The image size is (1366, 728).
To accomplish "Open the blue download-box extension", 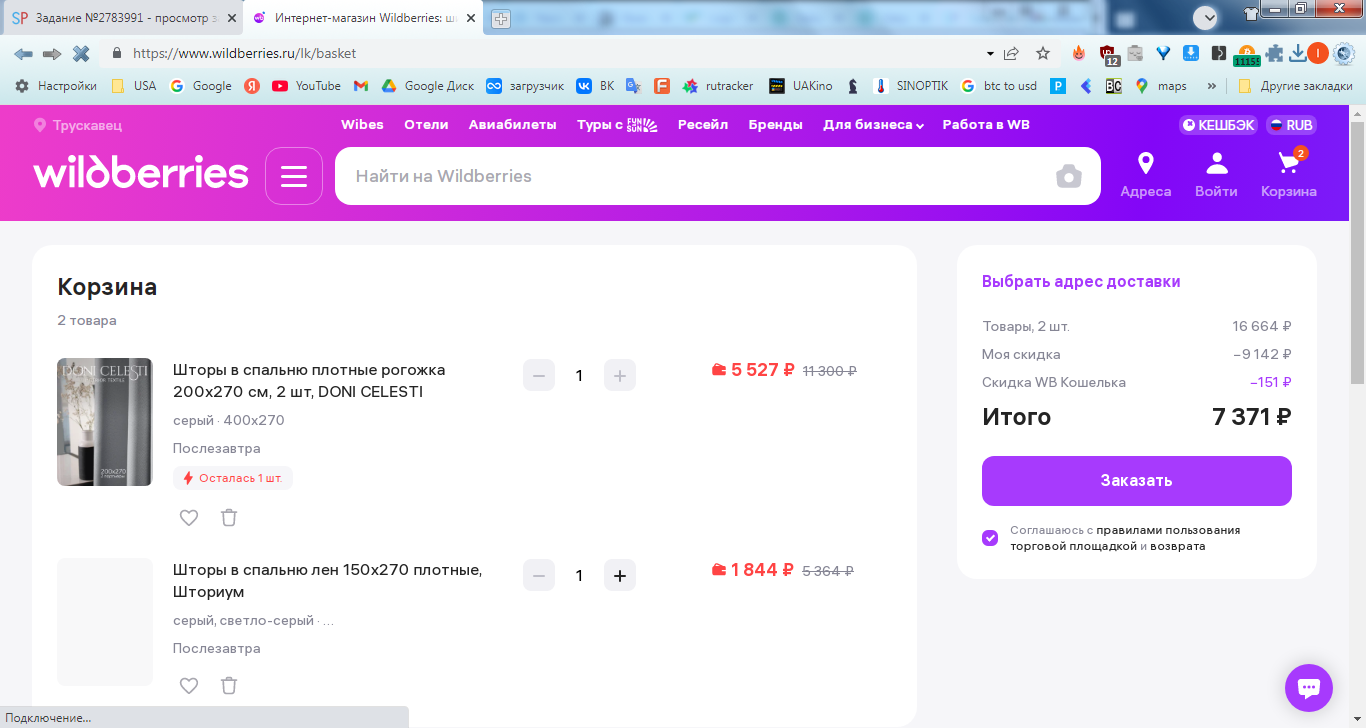I will coord(1191,53).
